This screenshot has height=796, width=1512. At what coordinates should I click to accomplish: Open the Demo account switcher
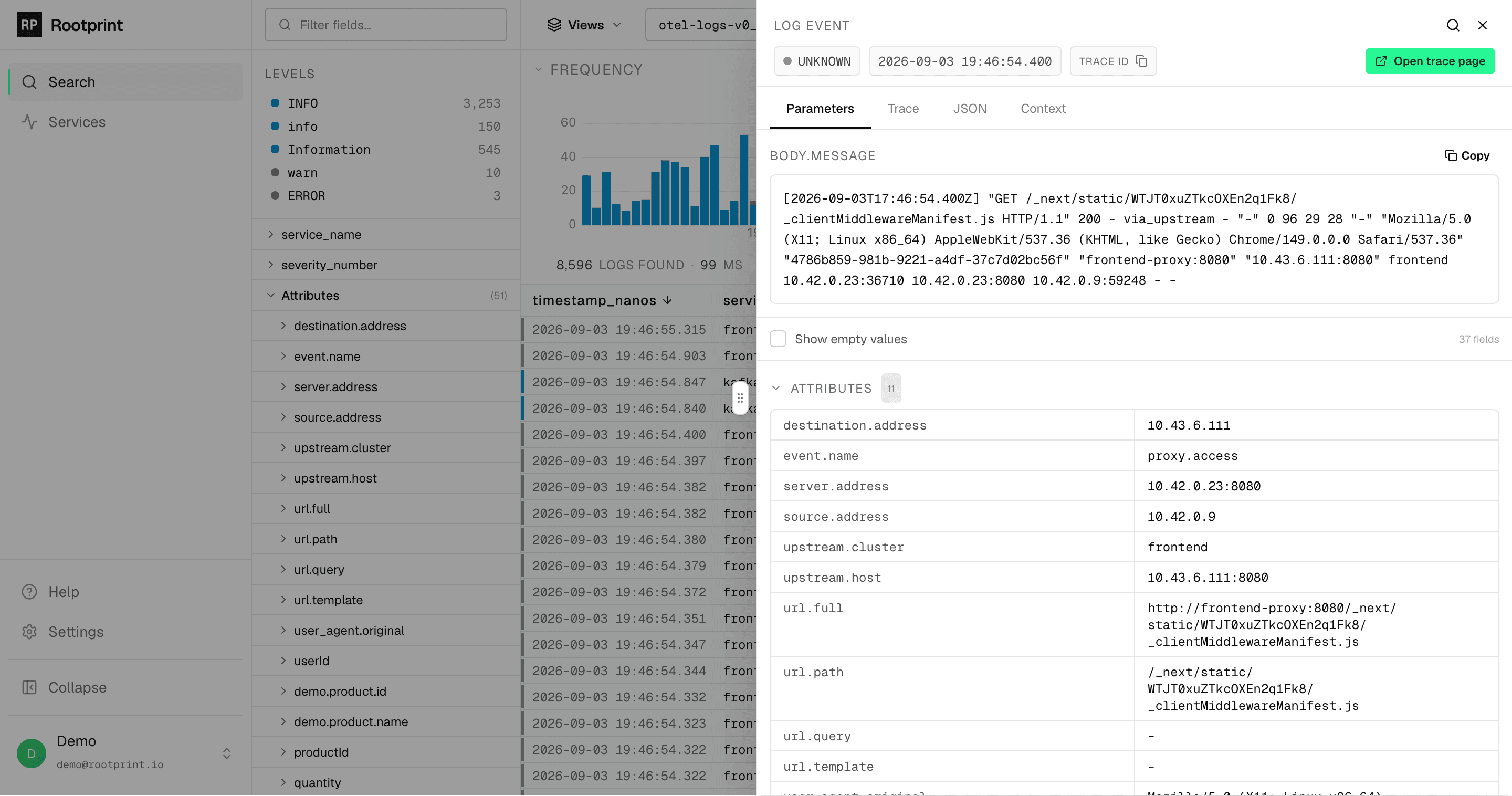coord(125,753)
